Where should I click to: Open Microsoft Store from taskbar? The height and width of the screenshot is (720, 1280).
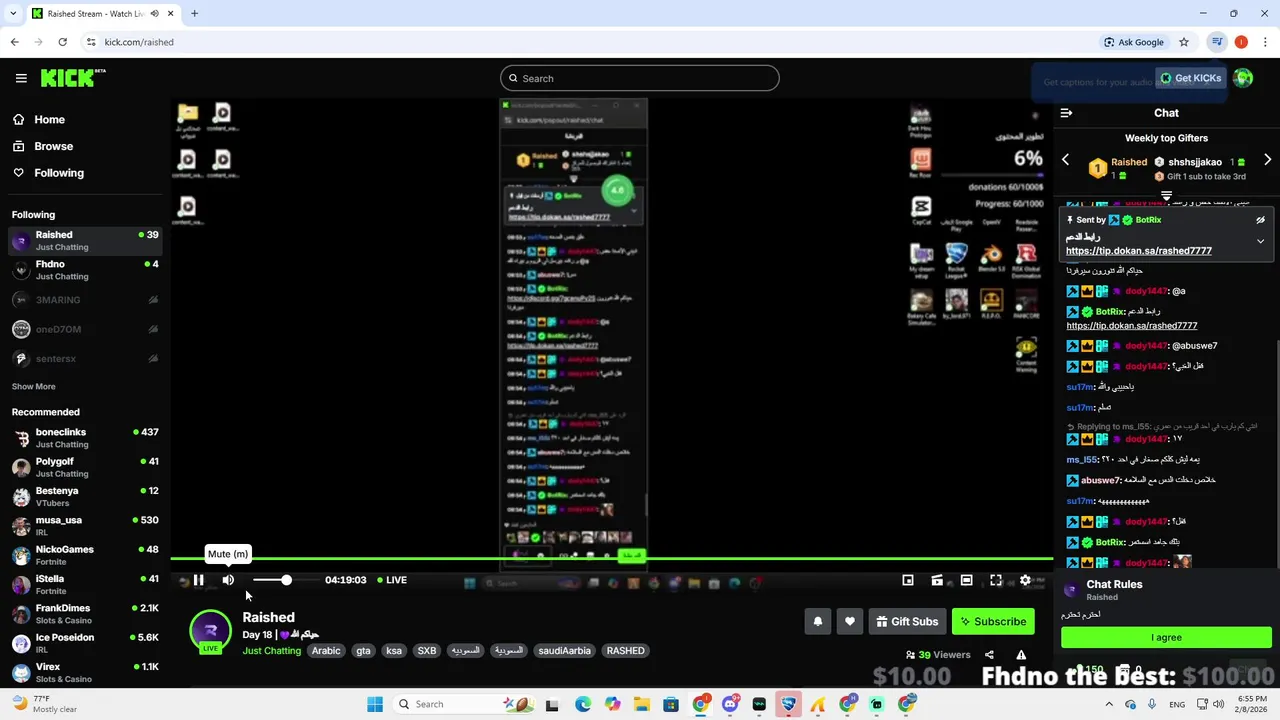(671, 704)
